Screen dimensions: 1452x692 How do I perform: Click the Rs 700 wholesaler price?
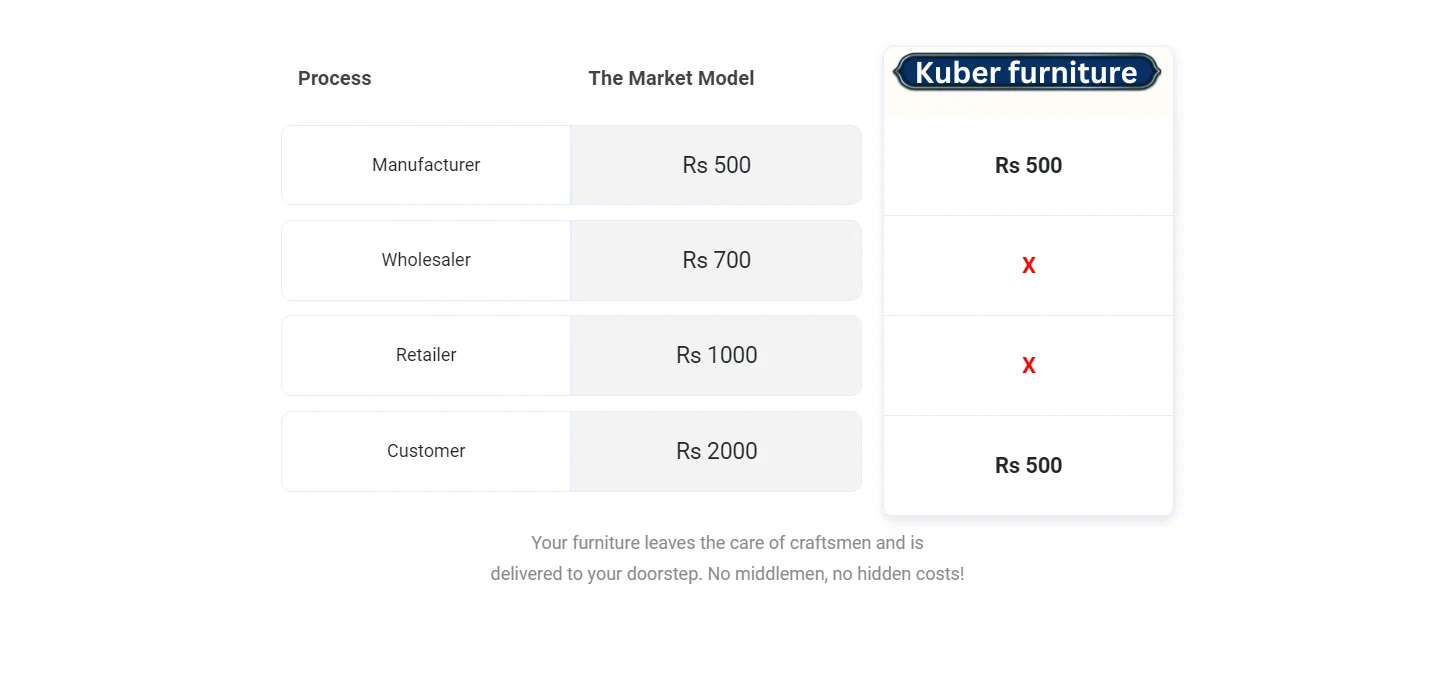pyautogui.click(x=716, y=260)
